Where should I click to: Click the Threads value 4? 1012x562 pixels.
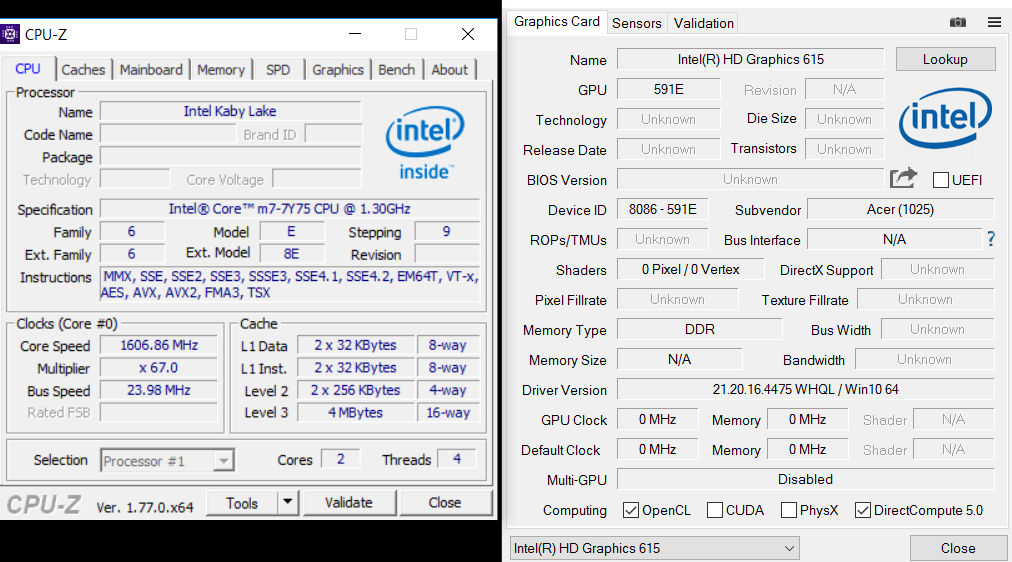click(x=457, y=459)
